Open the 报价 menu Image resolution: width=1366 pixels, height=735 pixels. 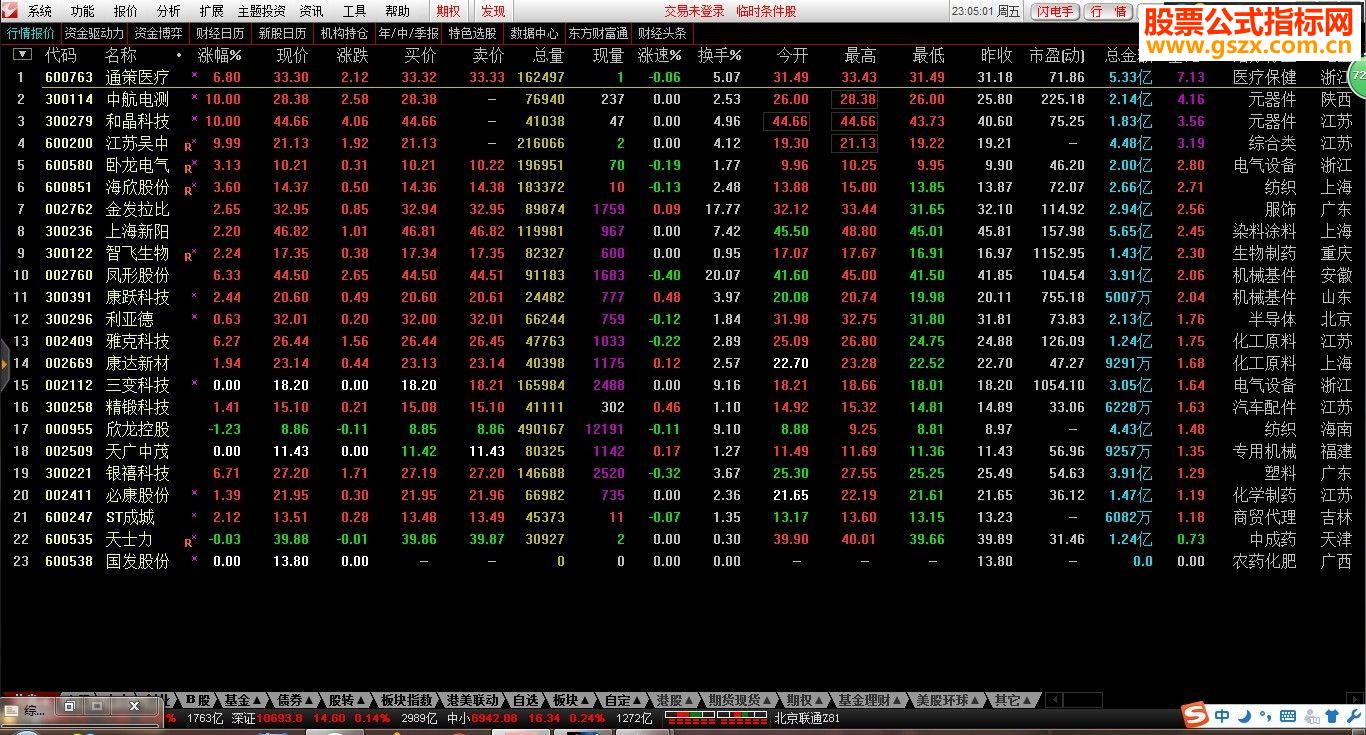[x=126, y=11]
